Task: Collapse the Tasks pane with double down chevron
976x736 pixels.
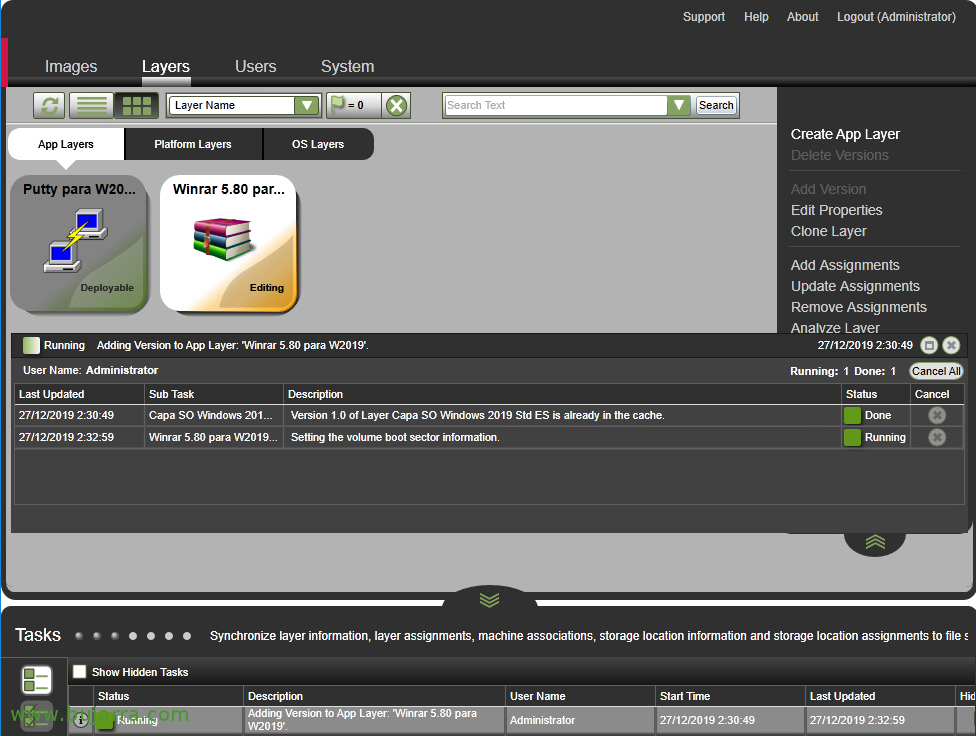Action: pos(489,599)
